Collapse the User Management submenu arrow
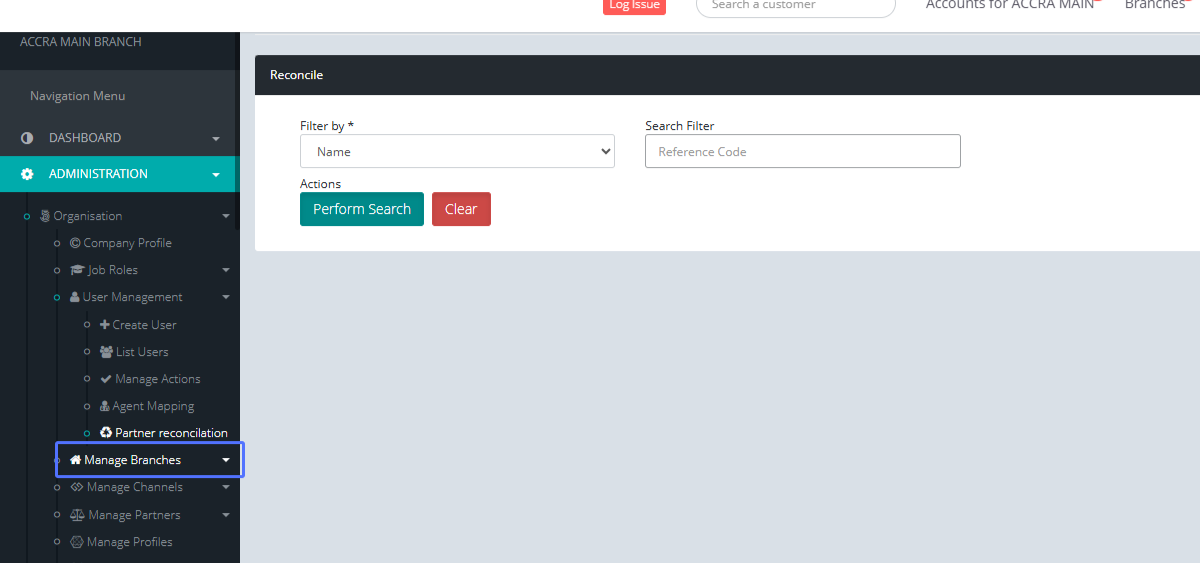The width and height of the screenshot is (1200, 563). click(x=226, y=297)
